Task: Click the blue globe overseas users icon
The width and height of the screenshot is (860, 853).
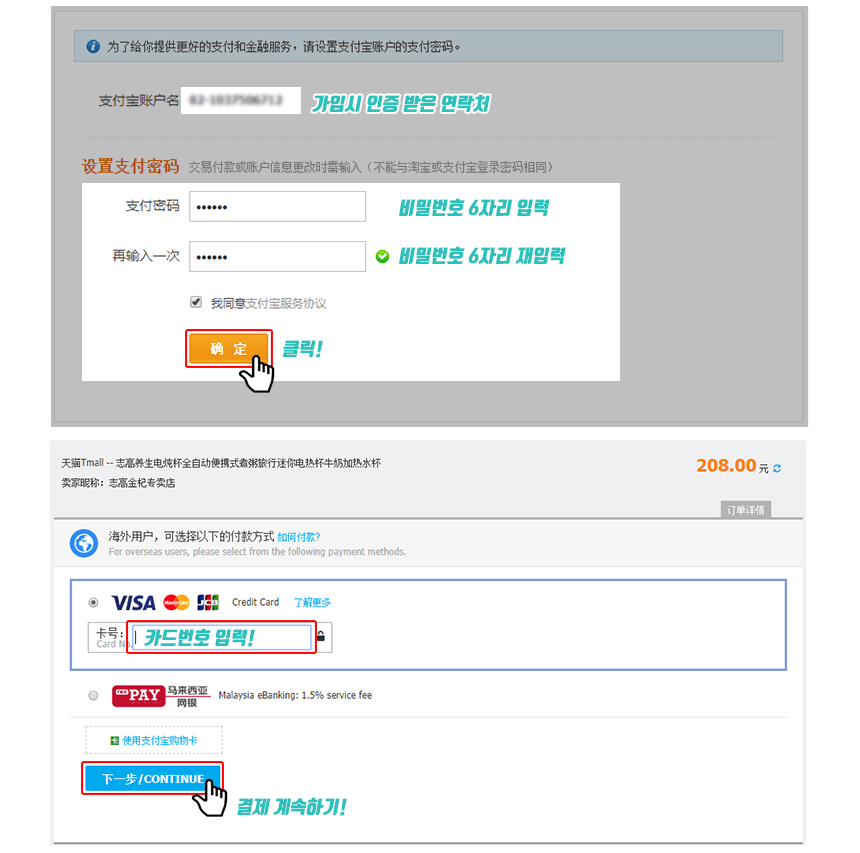Action: (x=84, y=543)
